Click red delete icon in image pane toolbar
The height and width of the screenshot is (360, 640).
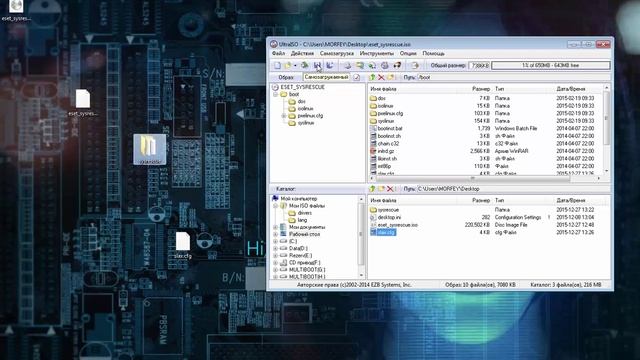[381, 77]
